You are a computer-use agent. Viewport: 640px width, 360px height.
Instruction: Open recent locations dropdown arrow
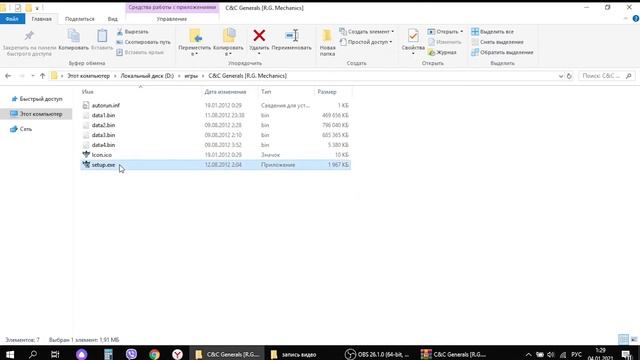[x=33, y=76]
